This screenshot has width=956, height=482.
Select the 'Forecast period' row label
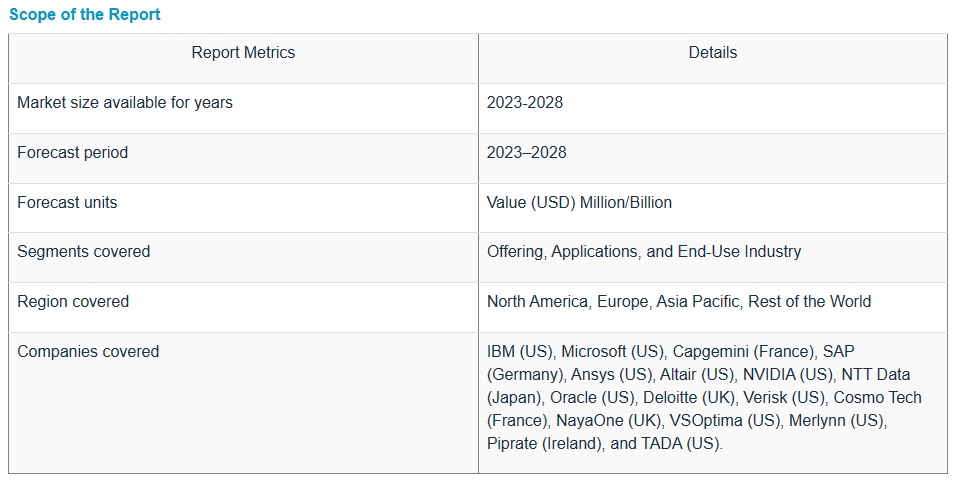[72, 153]
